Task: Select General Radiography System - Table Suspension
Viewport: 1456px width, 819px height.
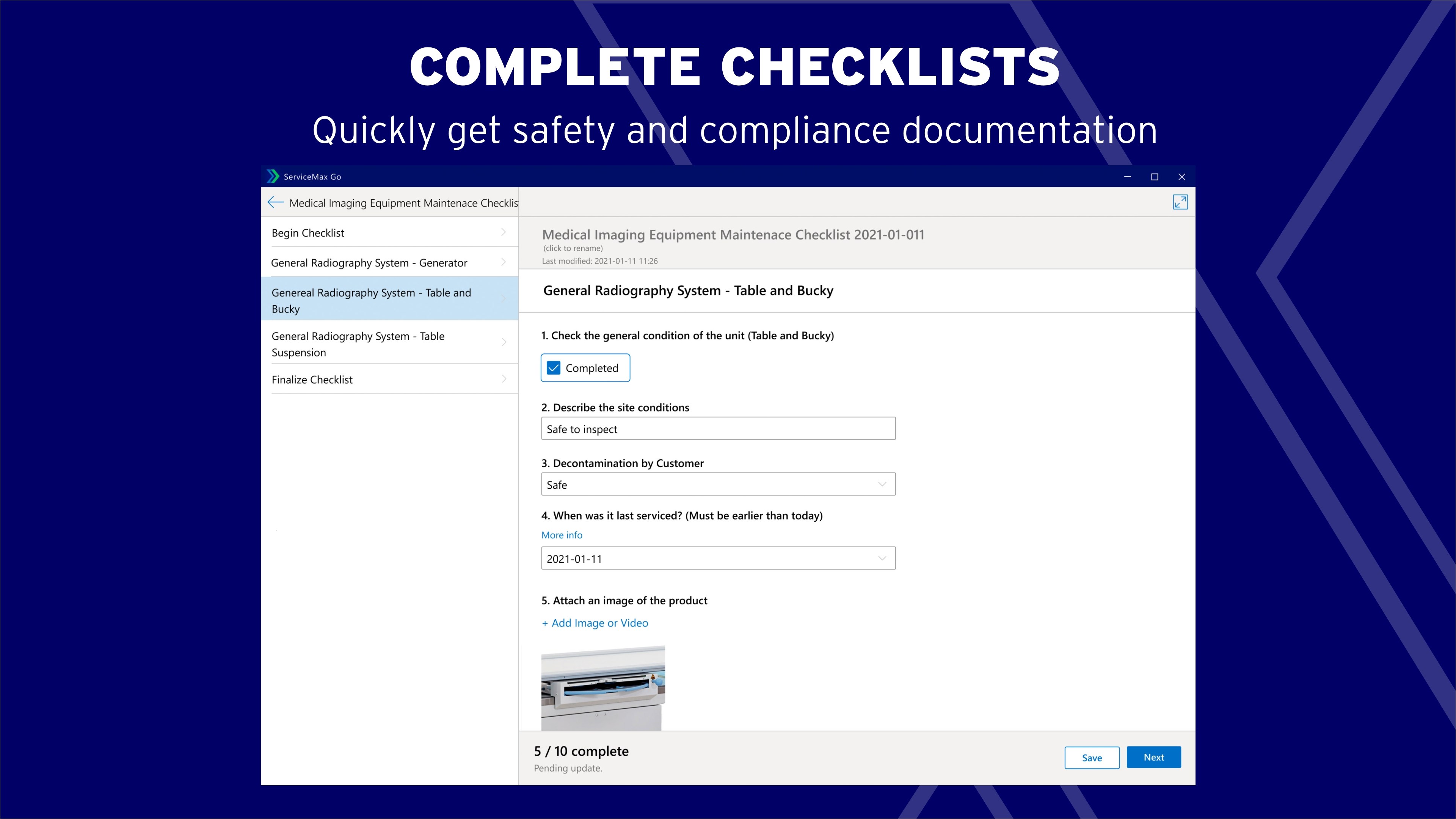Action: pyautogui.click(x=358, y=344)
